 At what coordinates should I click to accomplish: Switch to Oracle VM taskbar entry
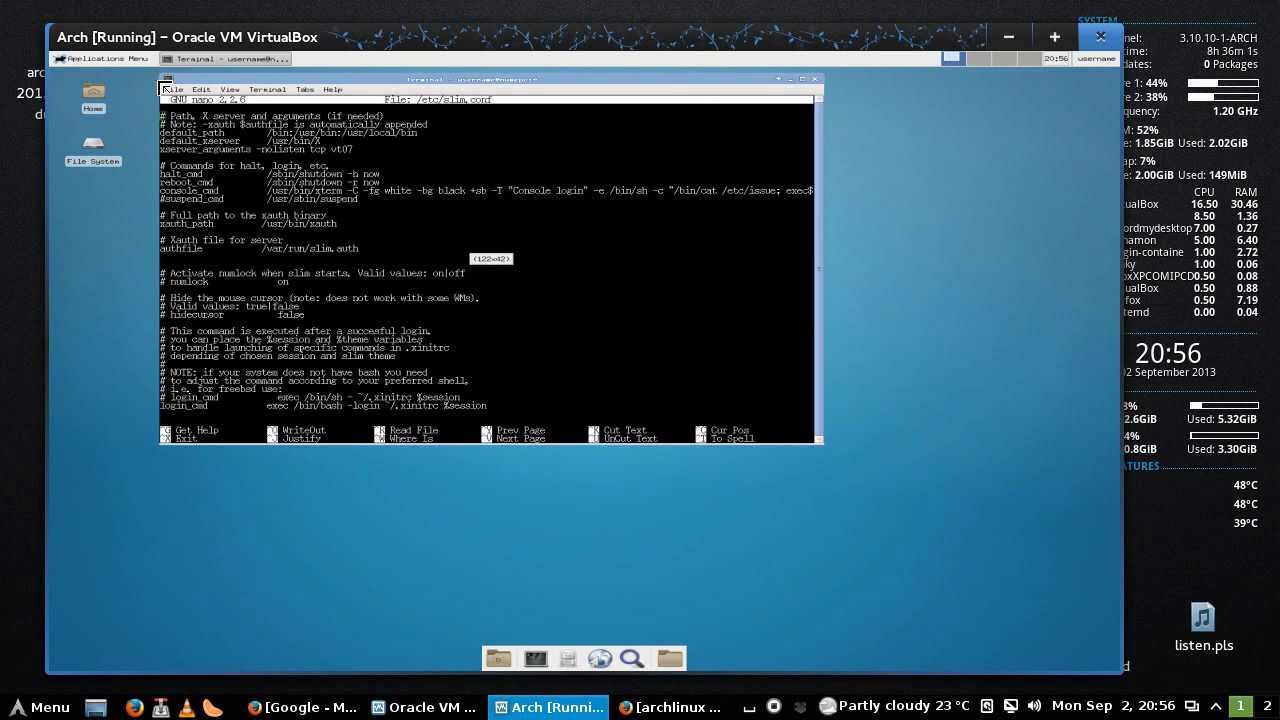click(x=425, y=707)
